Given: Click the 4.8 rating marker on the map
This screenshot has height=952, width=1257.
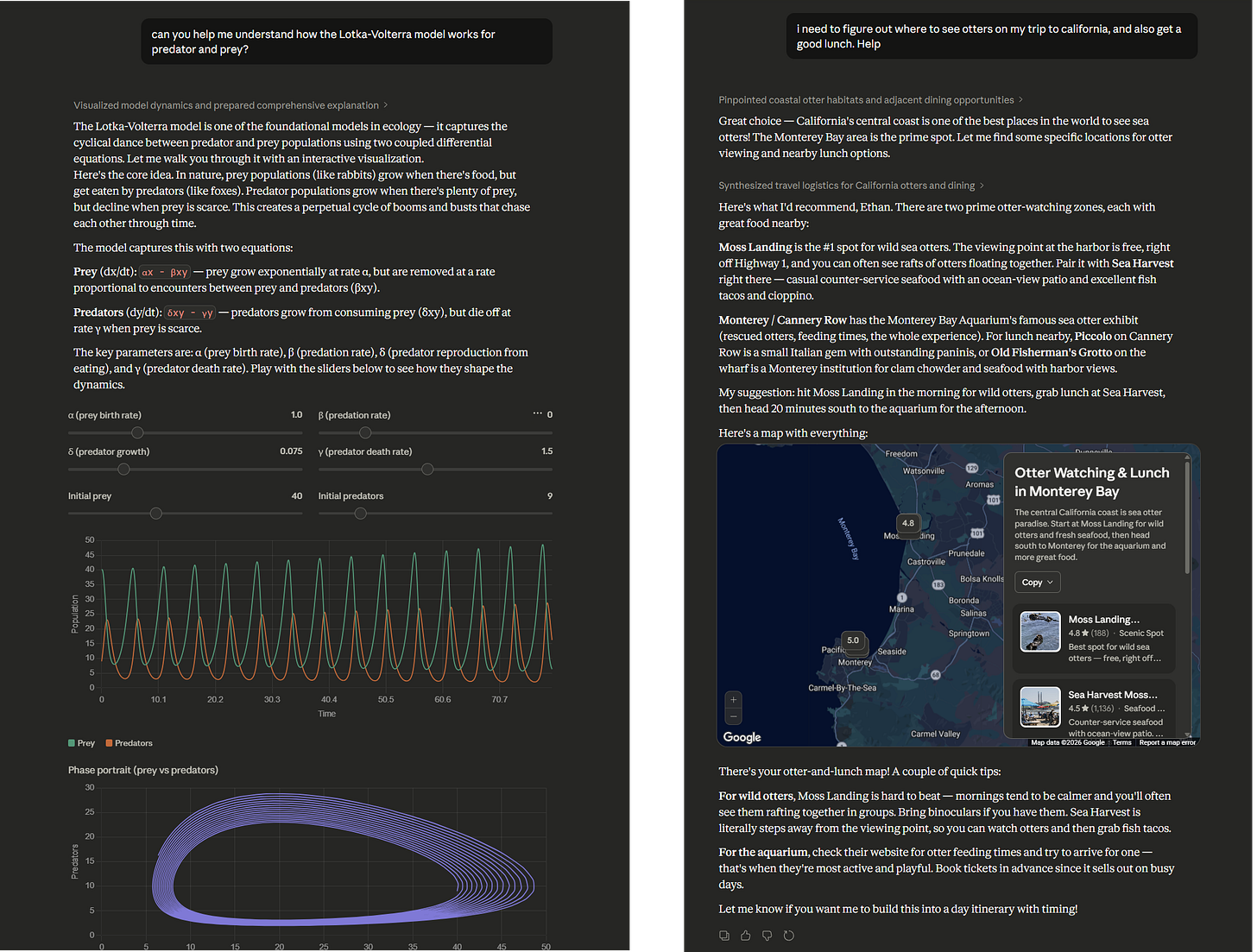Looking at the screenshot, I should (x=907, y=523).
